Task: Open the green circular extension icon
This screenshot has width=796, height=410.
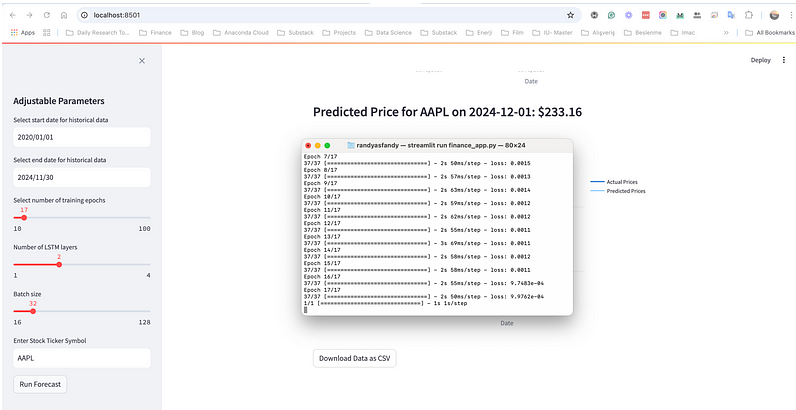Action: 612,15
